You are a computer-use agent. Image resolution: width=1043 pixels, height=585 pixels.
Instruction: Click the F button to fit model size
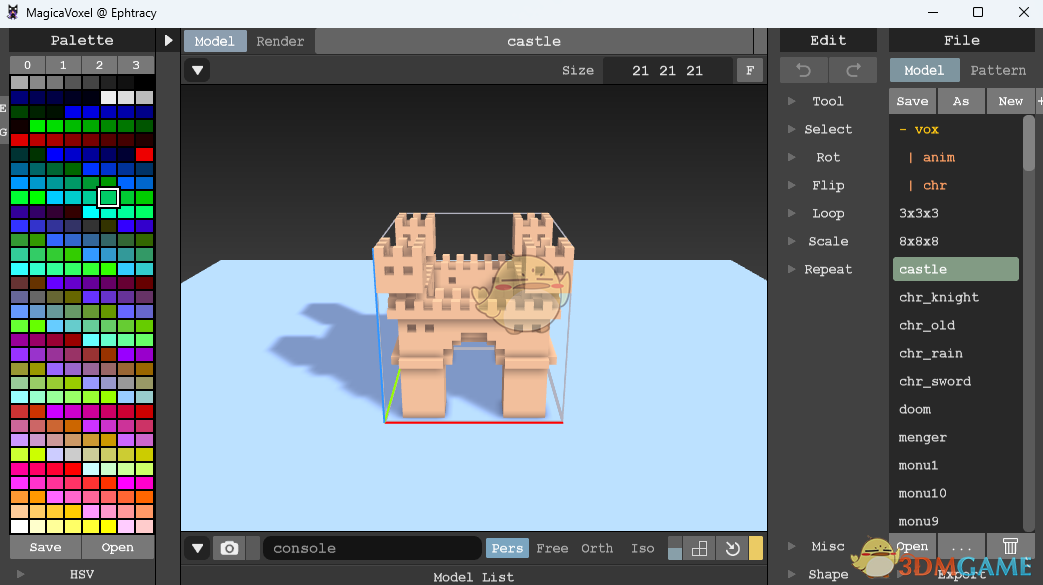pos(749,70)
